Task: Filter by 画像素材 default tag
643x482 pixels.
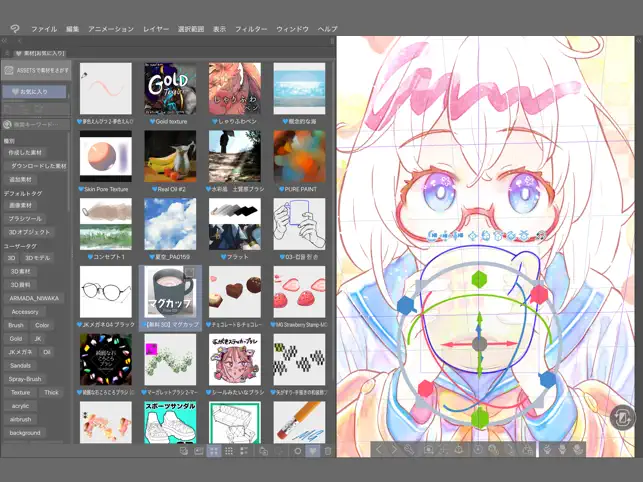Action: click(x=20, y=205)
